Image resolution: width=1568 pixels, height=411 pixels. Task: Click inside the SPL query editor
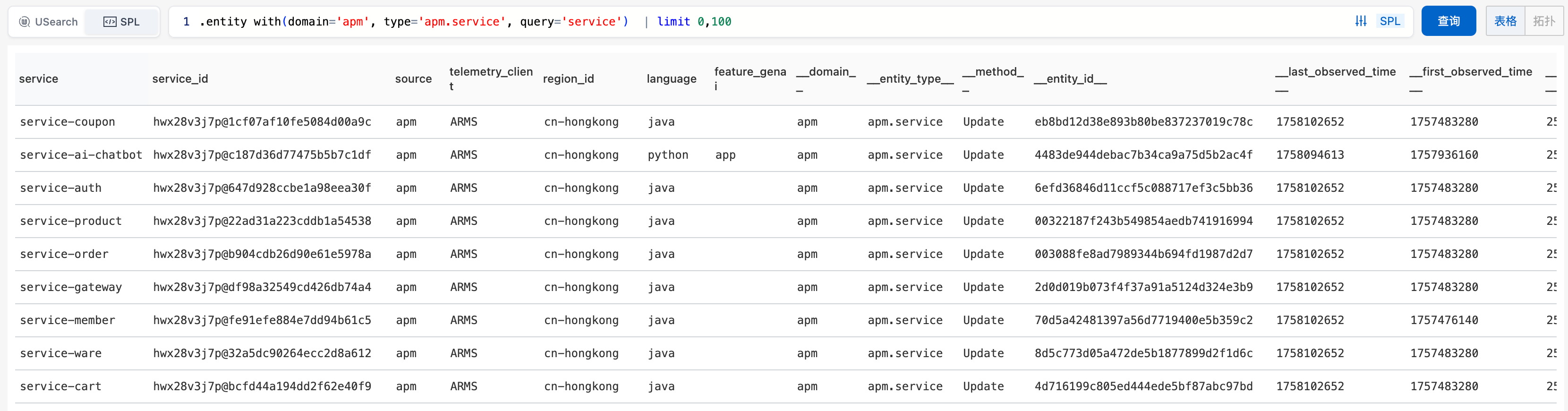click(x=974, y=22)
